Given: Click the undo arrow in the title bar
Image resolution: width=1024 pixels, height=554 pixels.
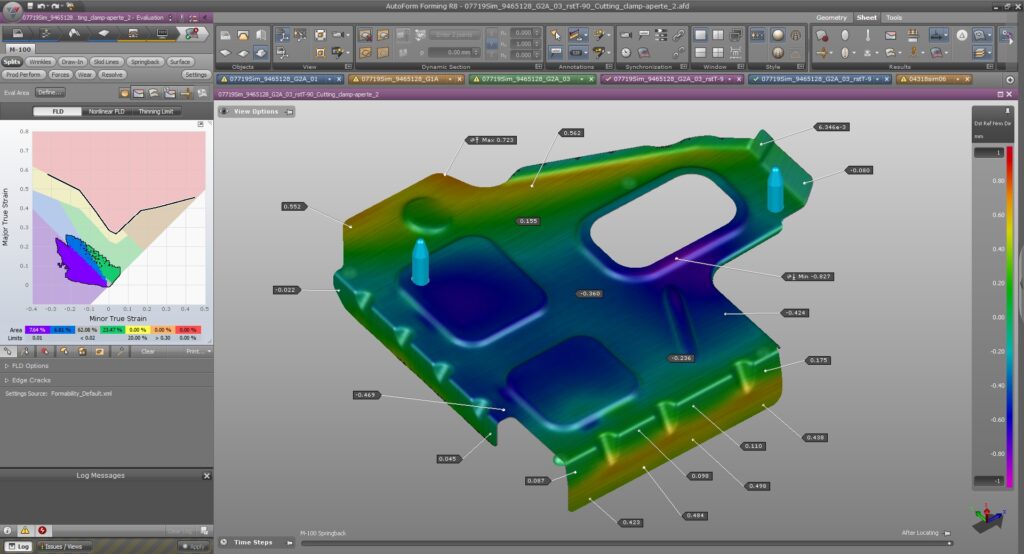Looking at the screenshot, I should (x=40, y=6).
